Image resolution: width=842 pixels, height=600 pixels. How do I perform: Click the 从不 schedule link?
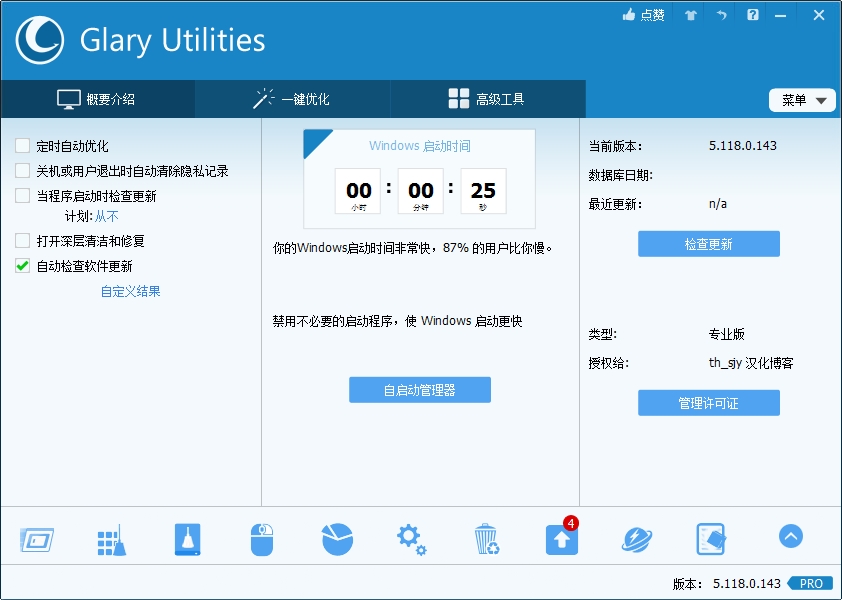(x=107, y=216)
